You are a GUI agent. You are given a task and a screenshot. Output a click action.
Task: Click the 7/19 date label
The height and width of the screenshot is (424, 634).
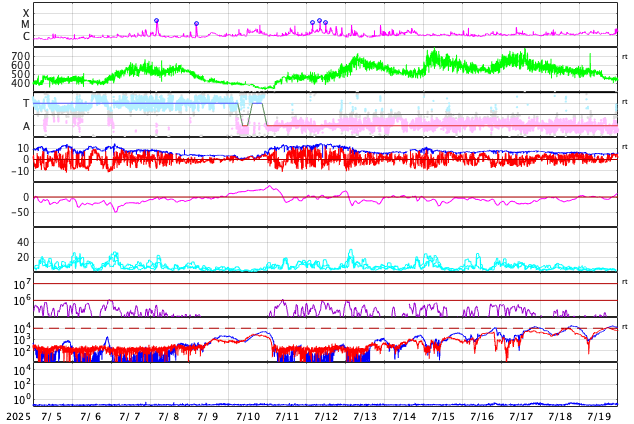[x=599, y=417]
